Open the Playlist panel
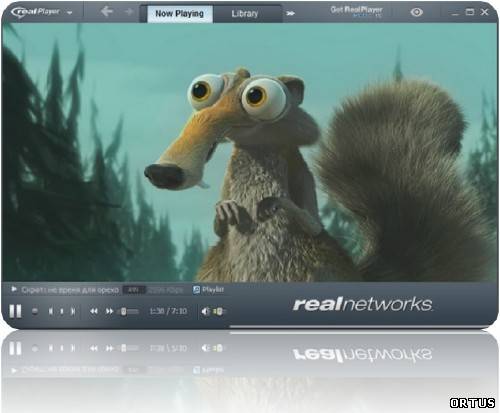 click(213, 290)
